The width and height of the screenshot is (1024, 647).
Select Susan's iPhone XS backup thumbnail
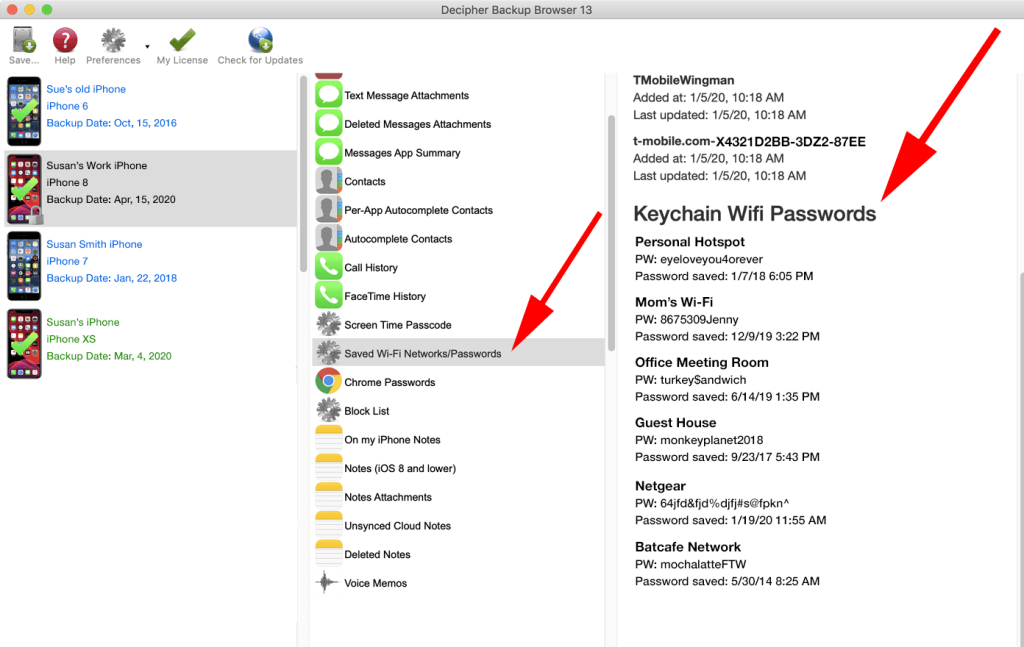24,344
